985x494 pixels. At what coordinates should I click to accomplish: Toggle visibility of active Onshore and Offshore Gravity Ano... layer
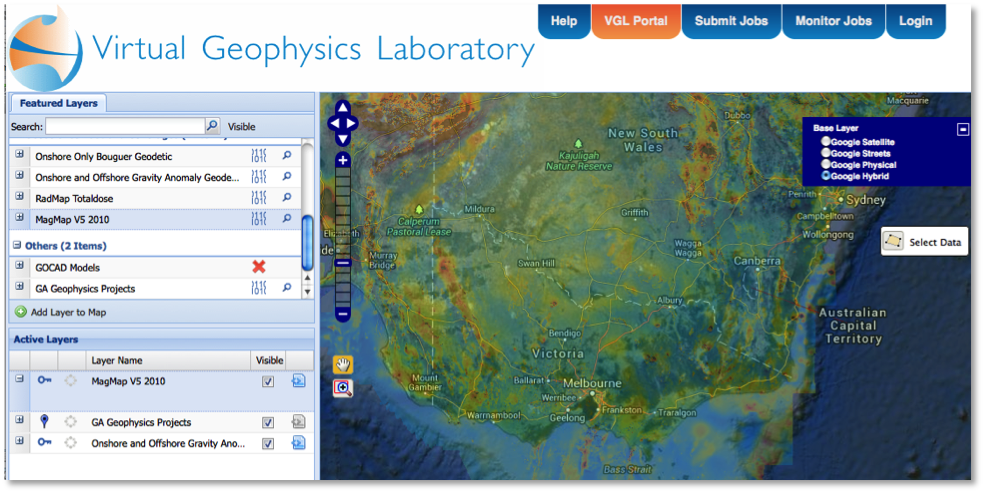pyautogui.click(x=268, y=443)
